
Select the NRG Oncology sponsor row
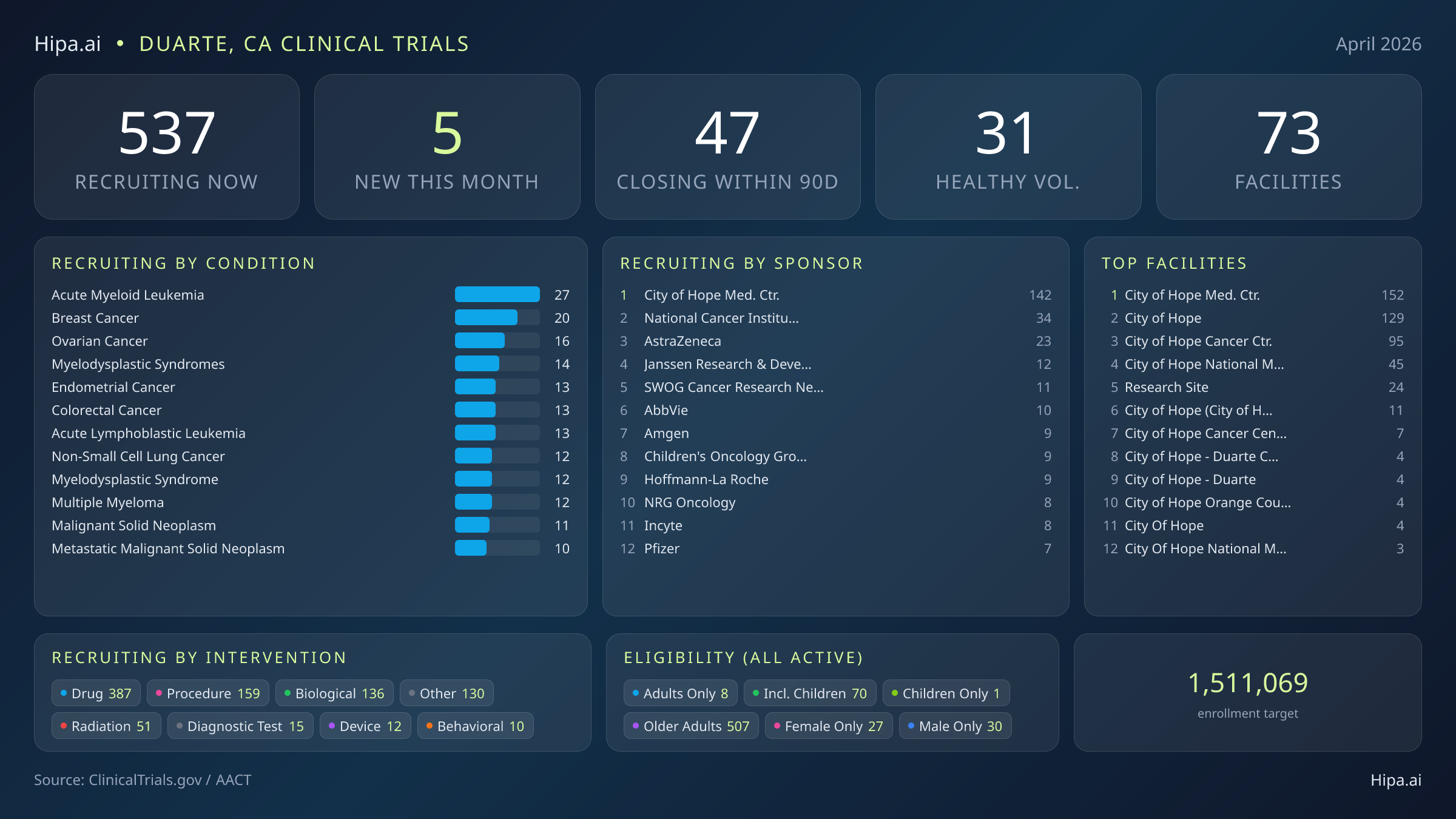[835, 502]
